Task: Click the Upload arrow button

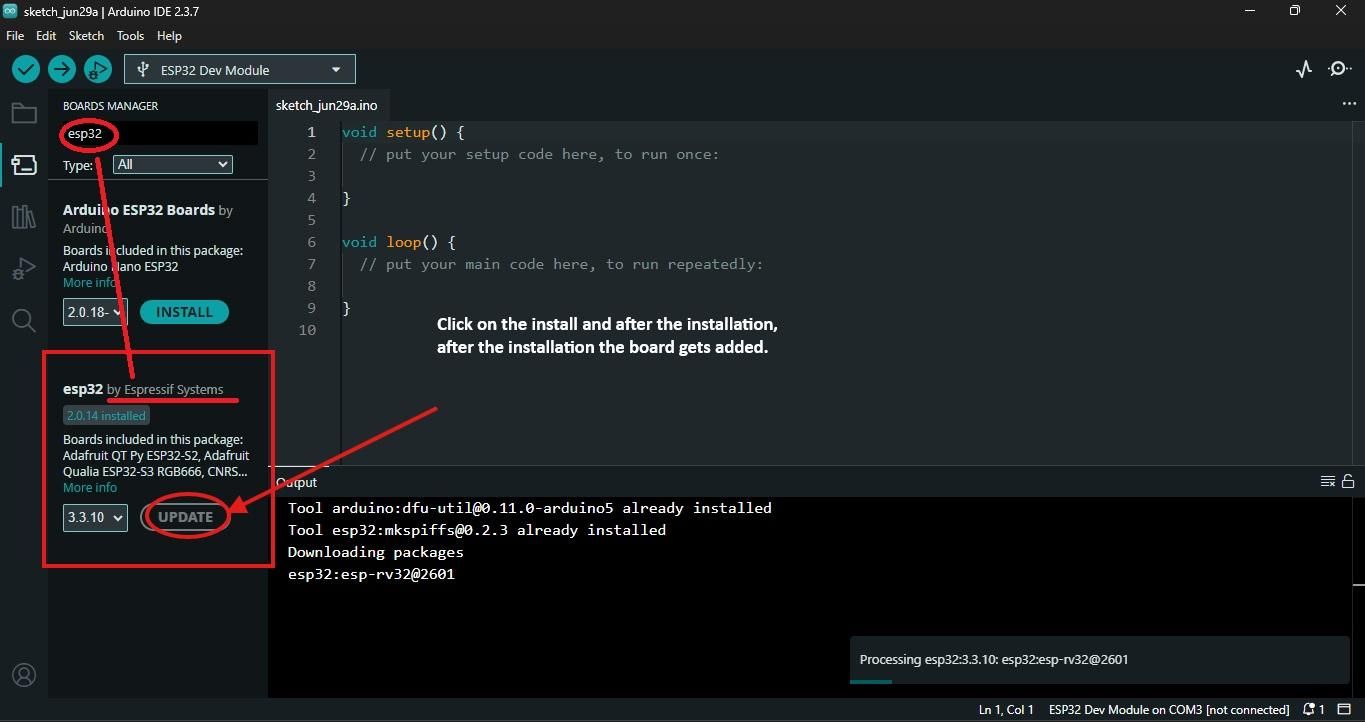Action: tap(62, 69)
